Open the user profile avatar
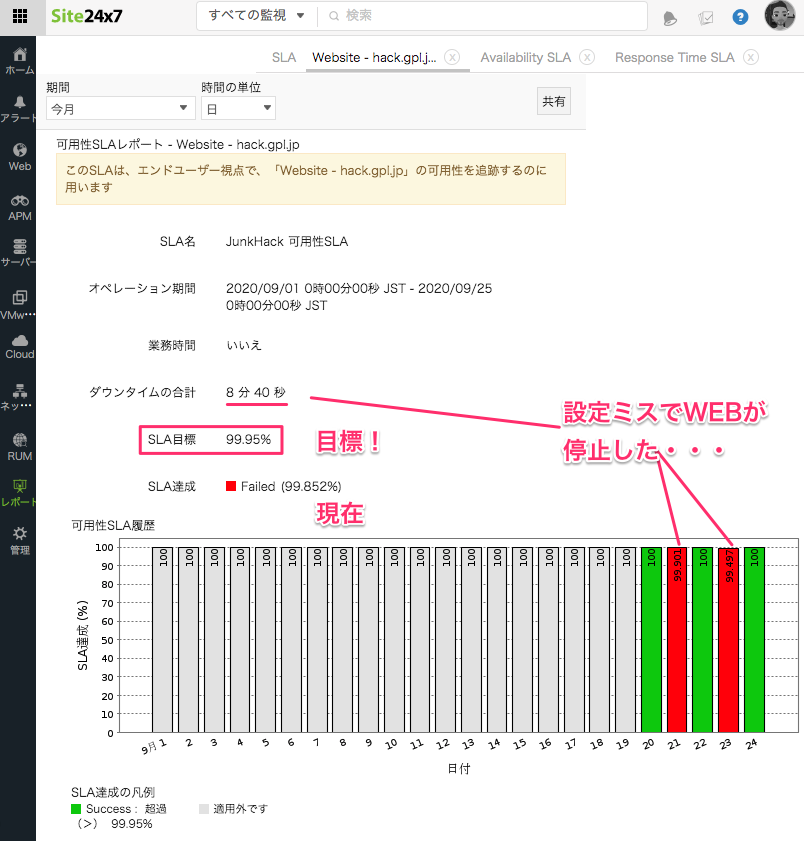 coord(779,16)
